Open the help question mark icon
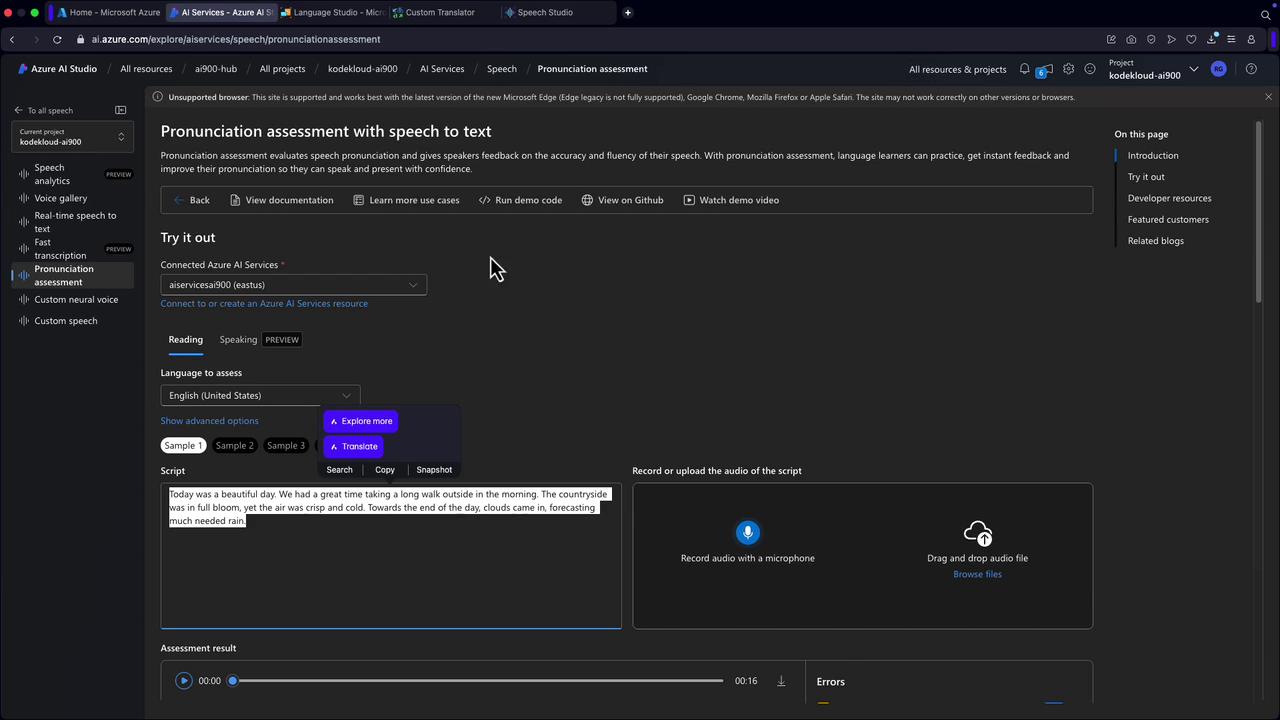Viewport: 1280px width, 720px height. coord(1251,69)
